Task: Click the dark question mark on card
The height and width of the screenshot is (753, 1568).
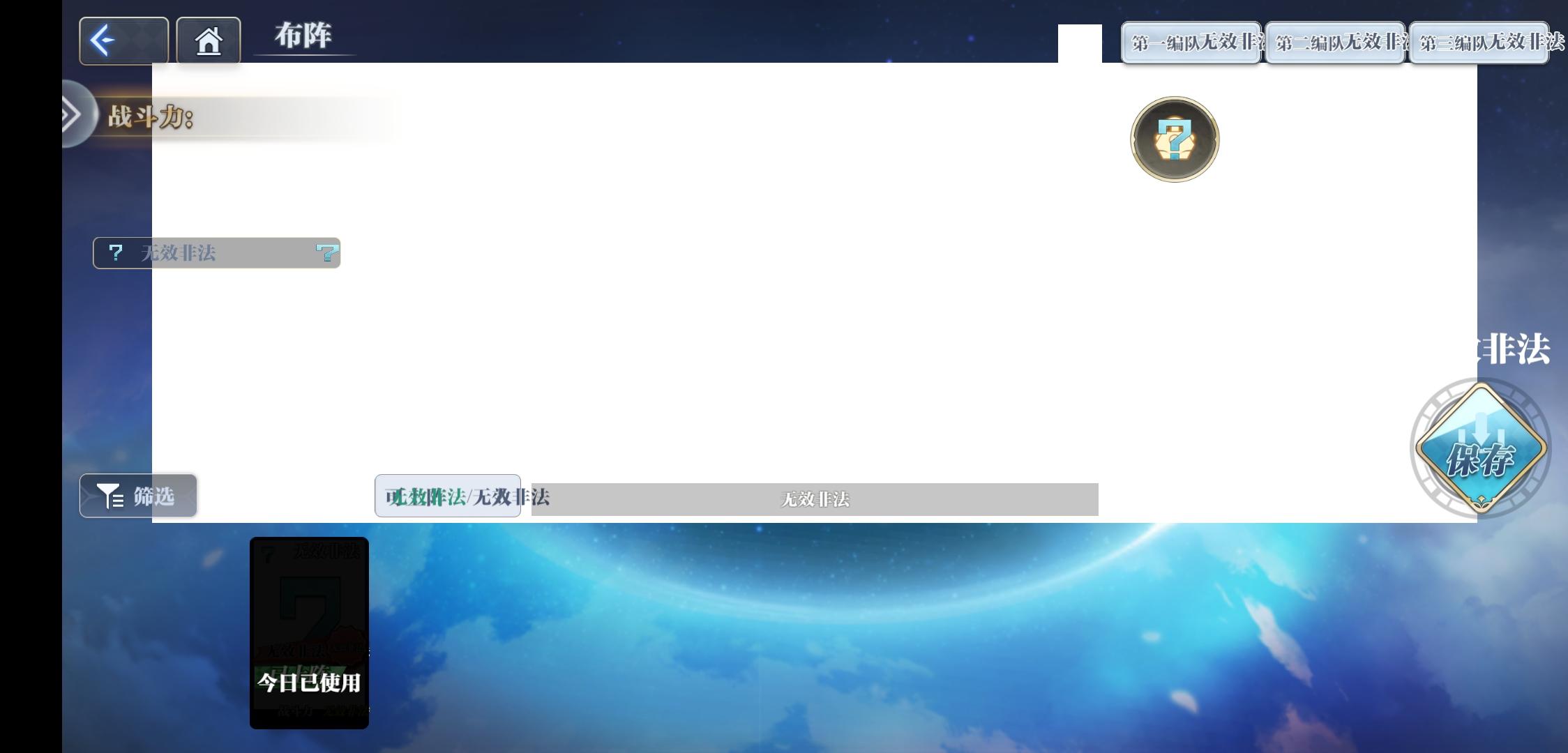Action: pos(309,600)
